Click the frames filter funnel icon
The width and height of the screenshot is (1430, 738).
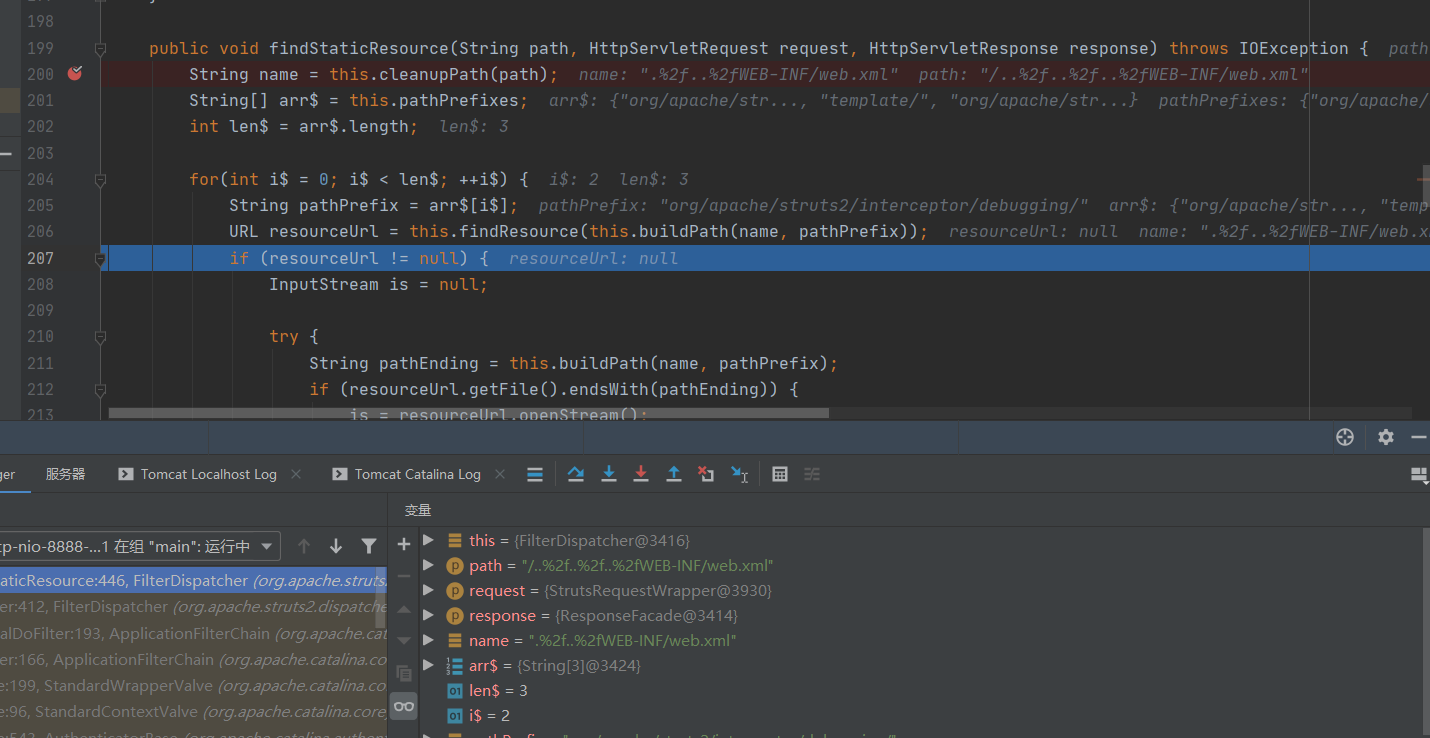tap(369, 546)
